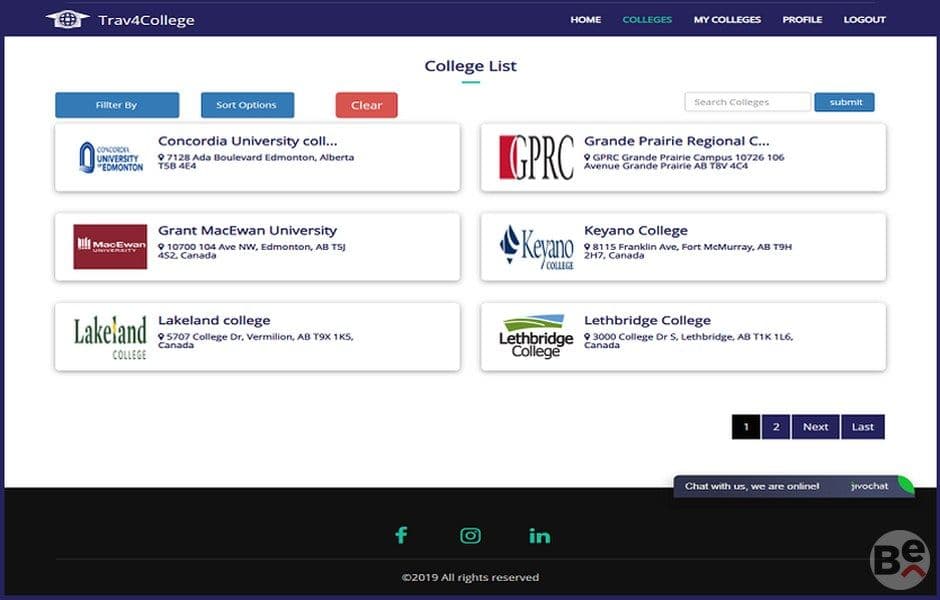Viewport: 940px width, 600px height.
Task: Open the Chat with us widget
Action: tap(794, 486)
